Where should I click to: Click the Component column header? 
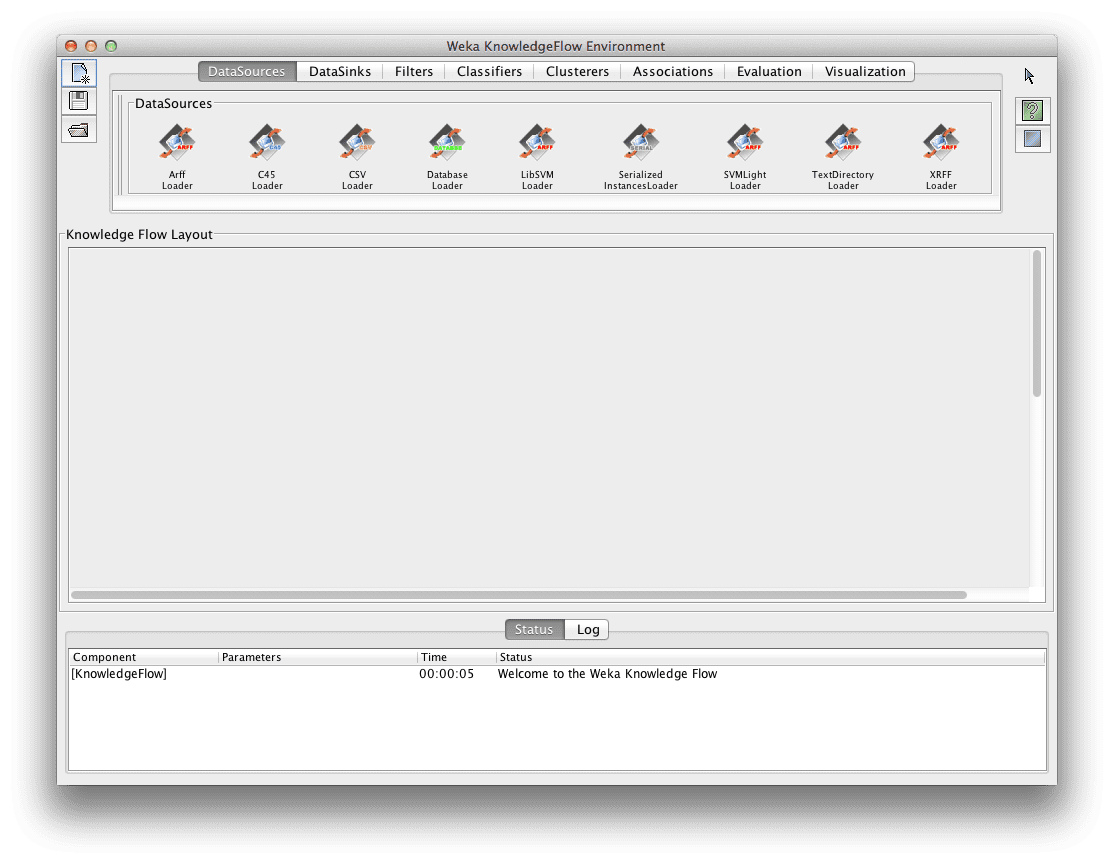click(x=143, y=657)
